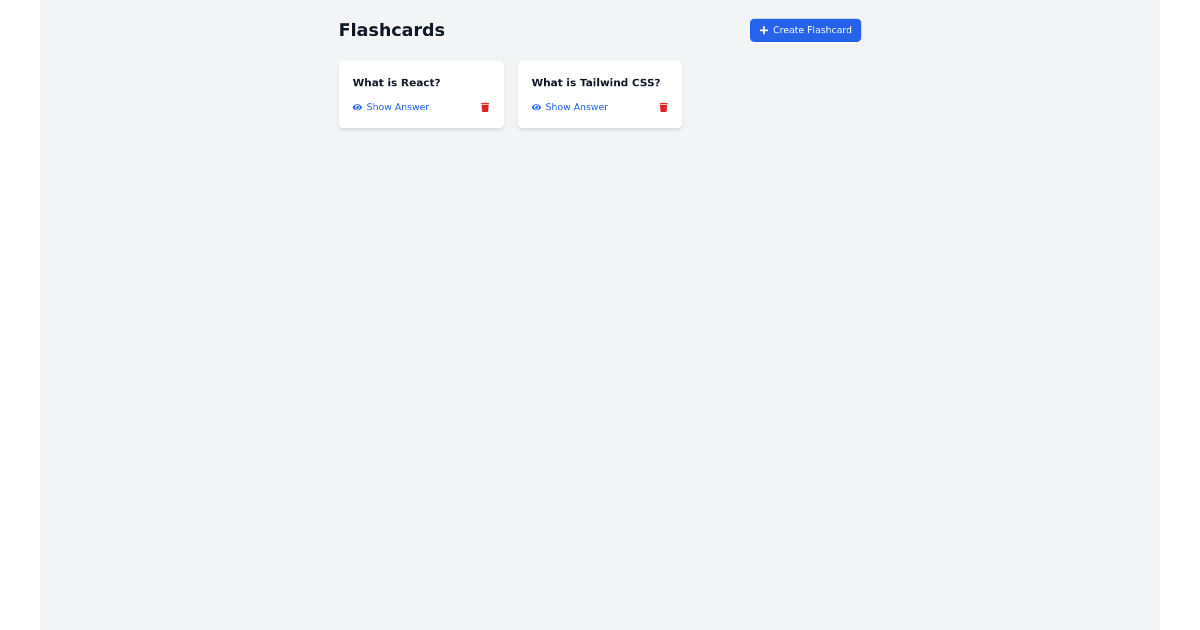Toggle the answer visibility on the Tailwind flashcard
The image size is (1200, 630).
pos(570,107)
